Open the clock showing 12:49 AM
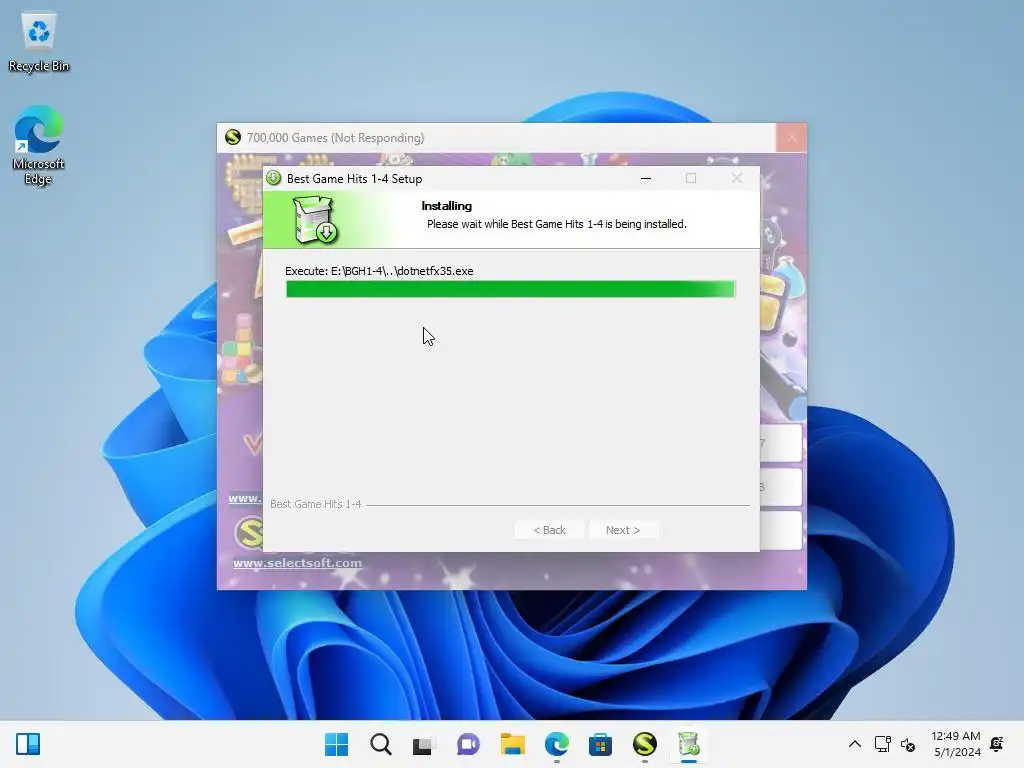The width and height of the screenshot is (1024, 768). point(956,744)
